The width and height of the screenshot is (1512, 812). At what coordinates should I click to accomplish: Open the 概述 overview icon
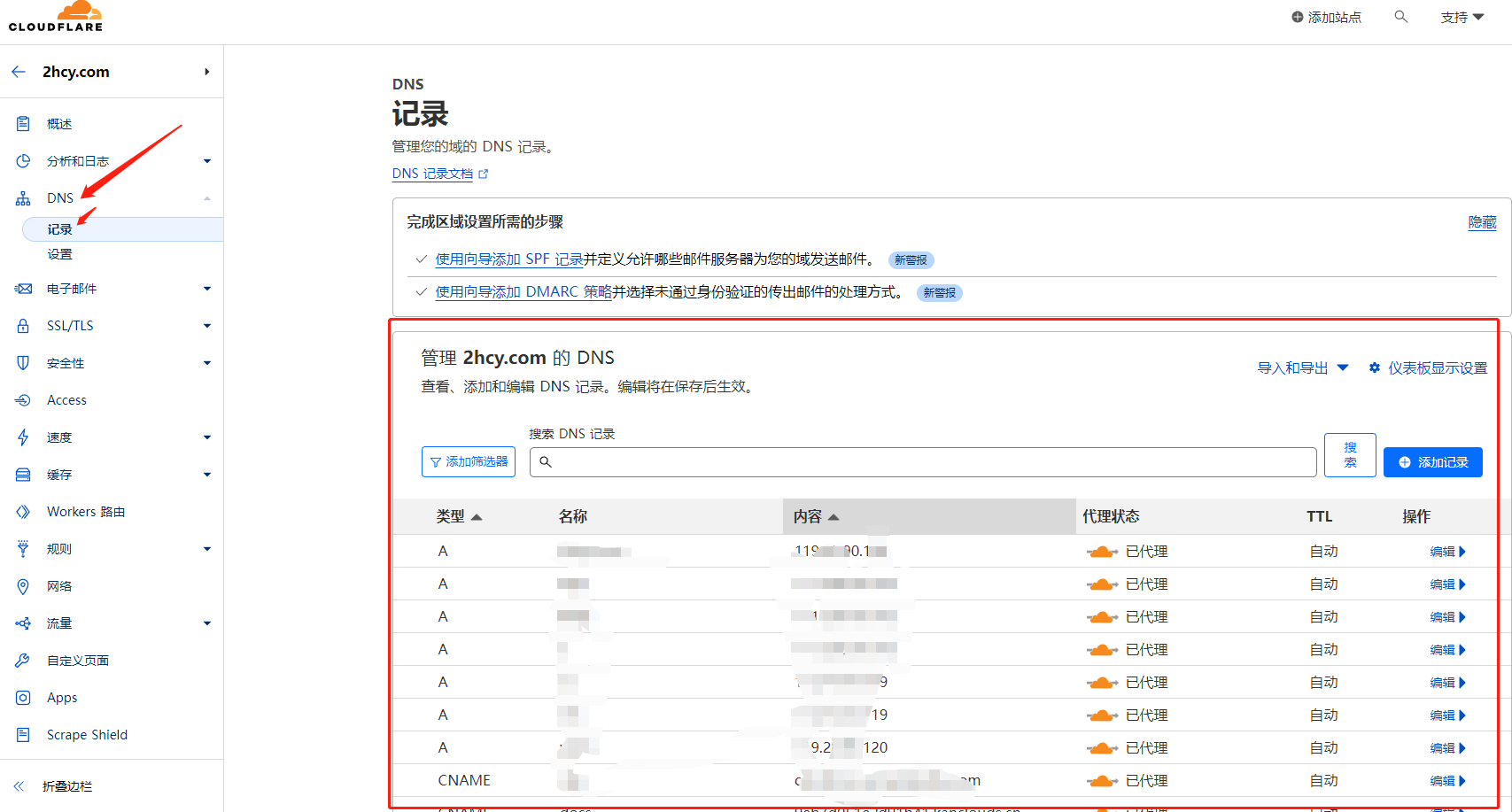click(23, 124)
